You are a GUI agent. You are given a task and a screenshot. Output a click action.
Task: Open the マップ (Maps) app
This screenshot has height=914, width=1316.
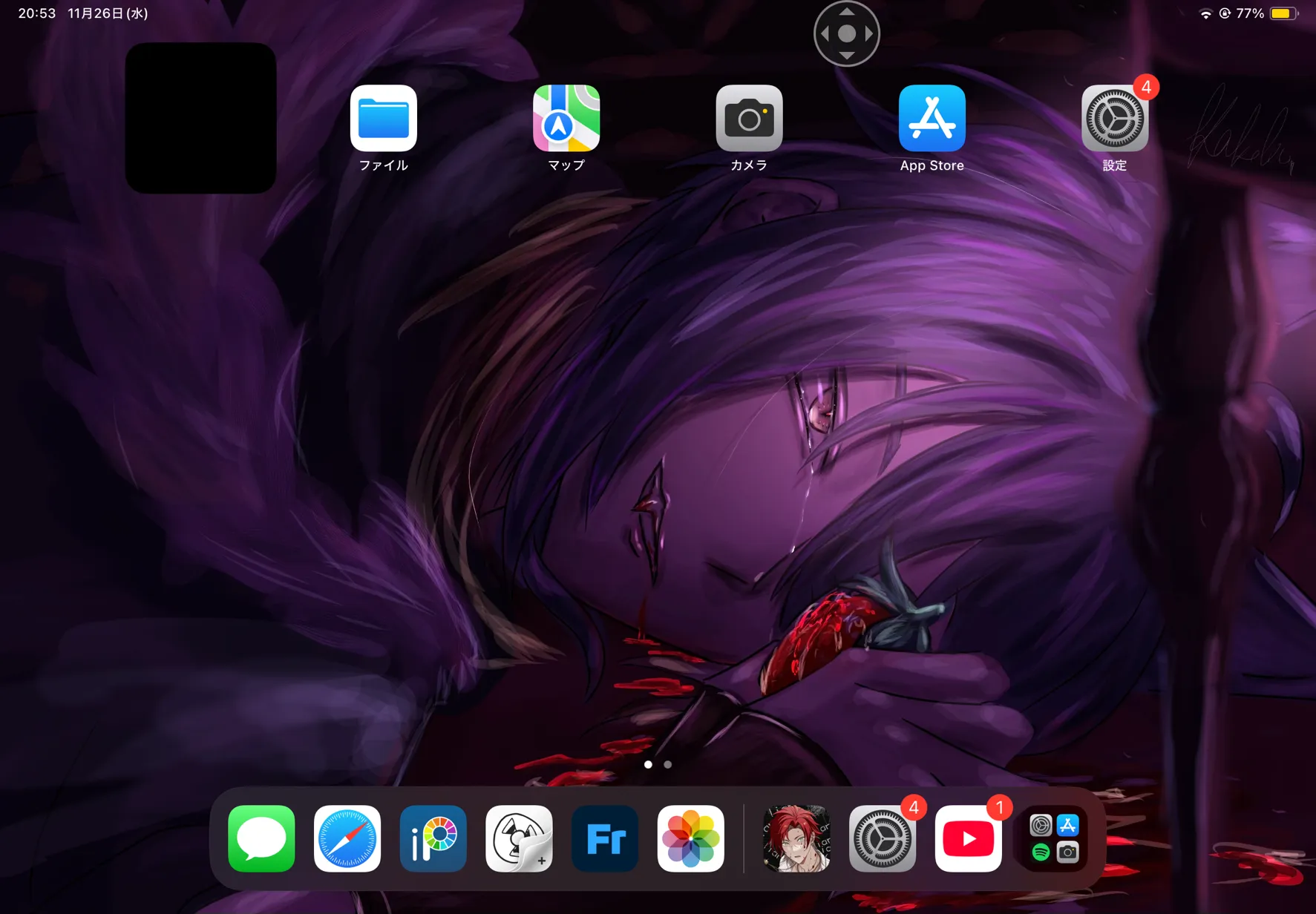pos(566,118)
